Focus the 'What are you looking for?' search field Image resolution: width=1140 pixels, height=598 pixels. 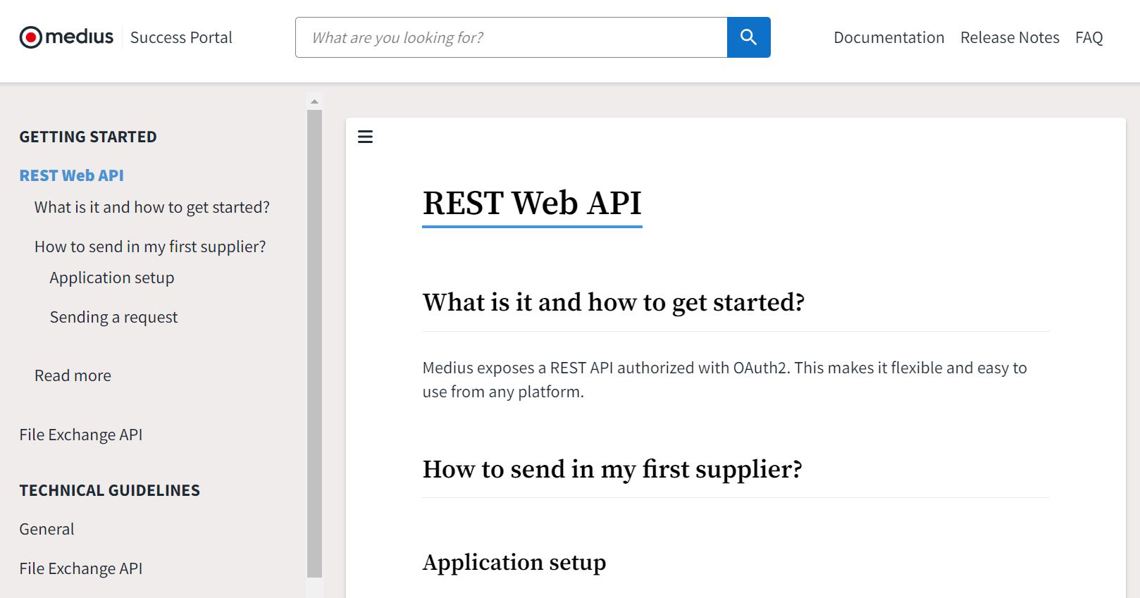coord(510,38)
